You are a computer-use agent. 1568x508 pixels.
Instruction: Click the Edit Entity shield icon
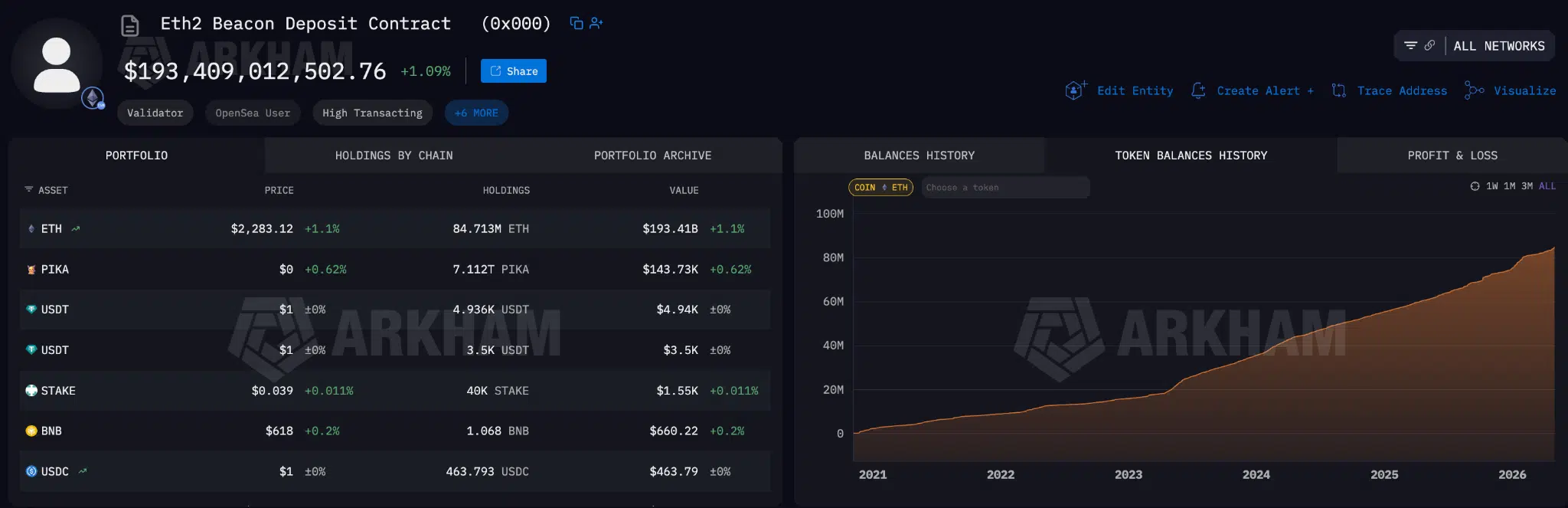coord(1076,90)
